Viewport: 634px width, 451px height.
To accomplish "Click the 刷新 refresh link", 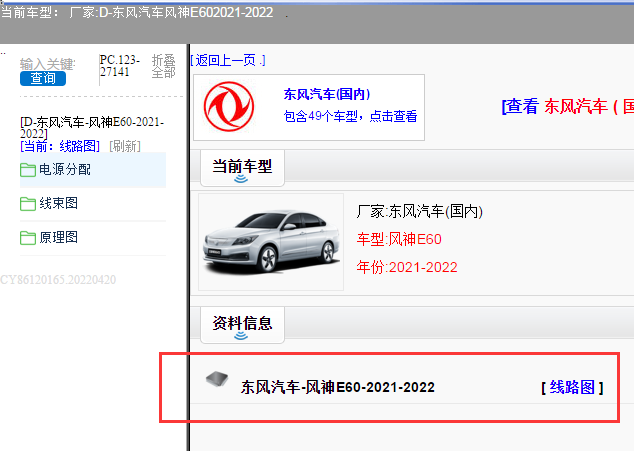I will [125, 146].
